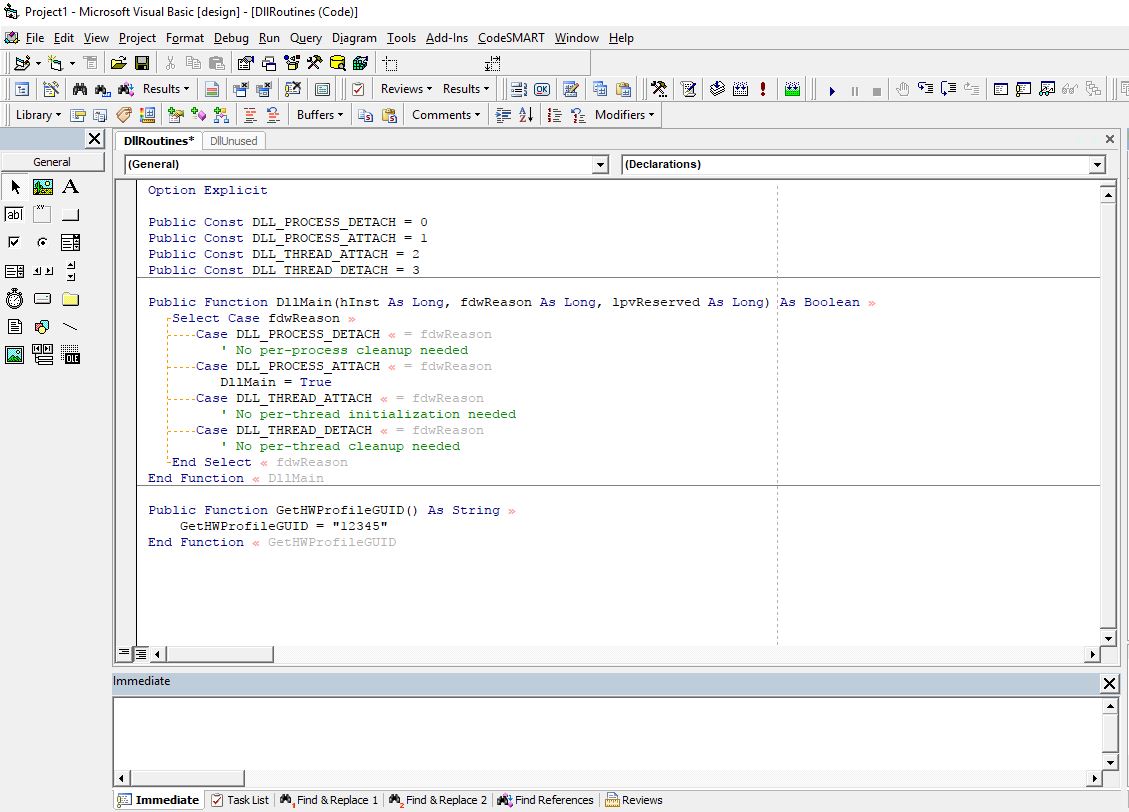Select the Label tool in toolbox
This screenshot has height=812, width=1129.
pyautogui.click(x=71, y=187)
